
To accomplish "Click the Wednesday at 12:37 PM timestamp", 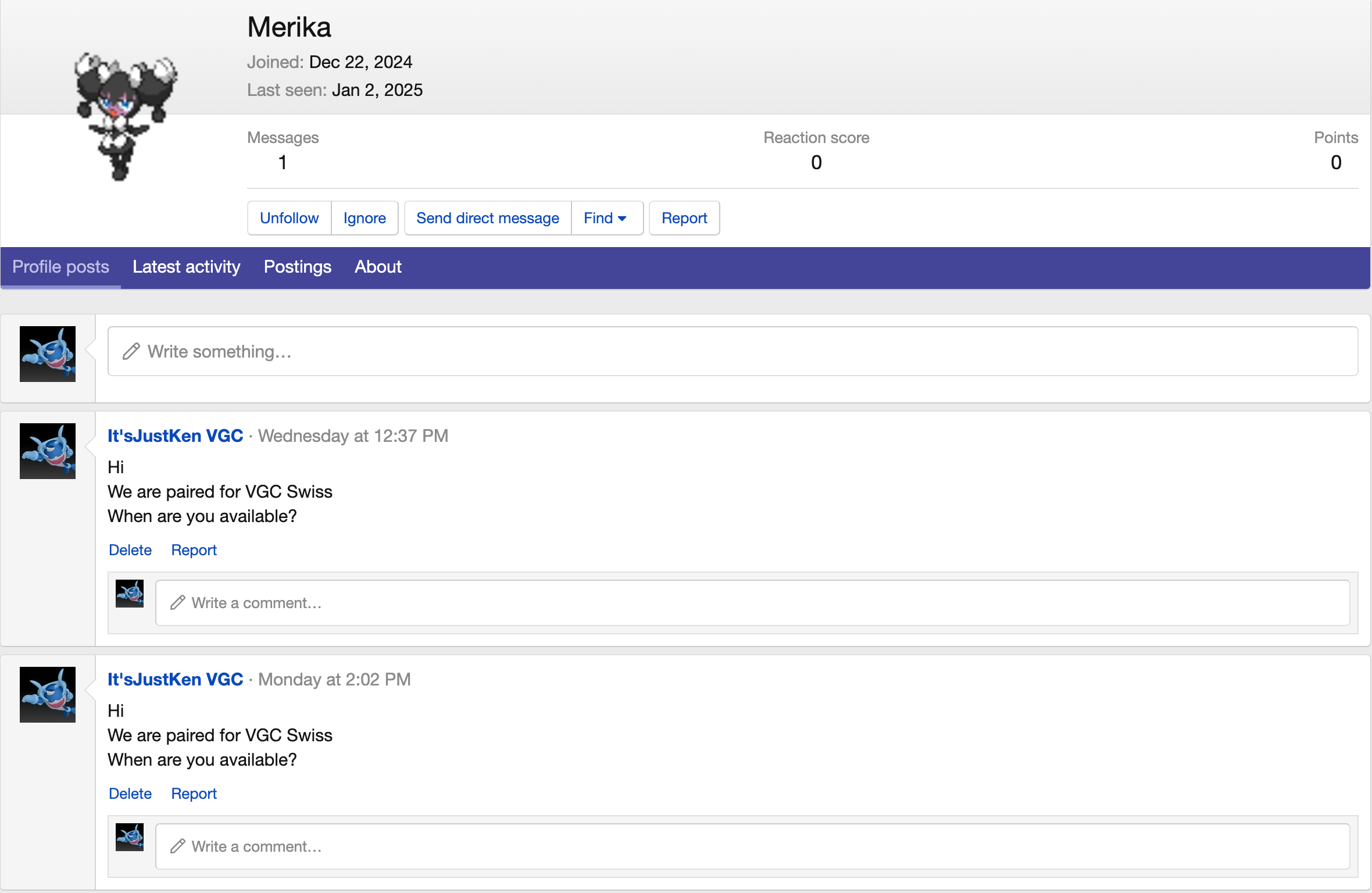I will pyautogui.click(x=353, y=435).
